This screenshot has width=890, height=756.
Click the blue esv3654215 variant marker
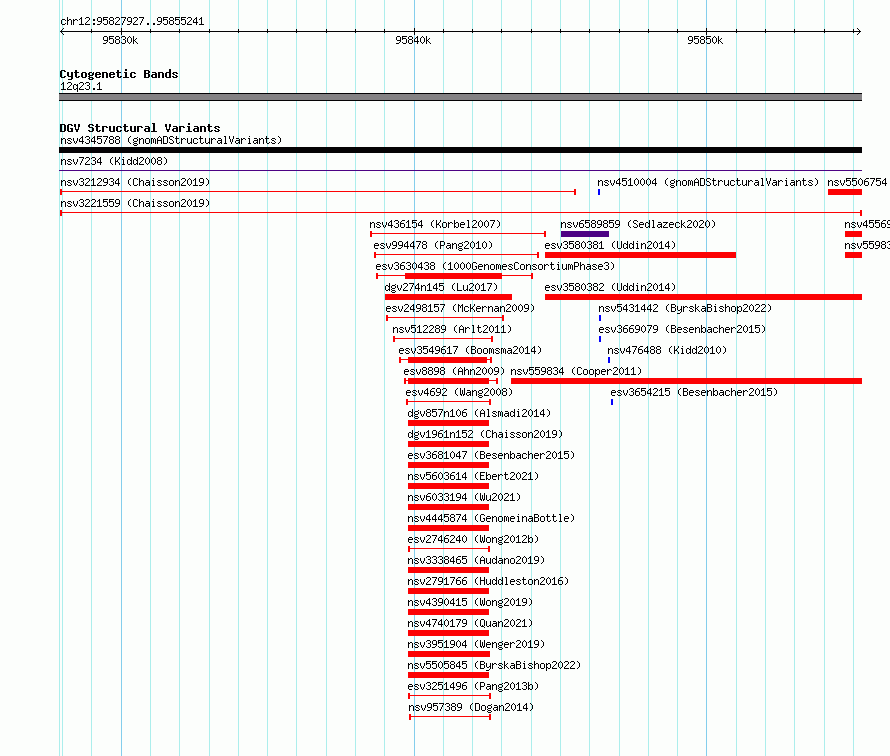pos(612,402)
